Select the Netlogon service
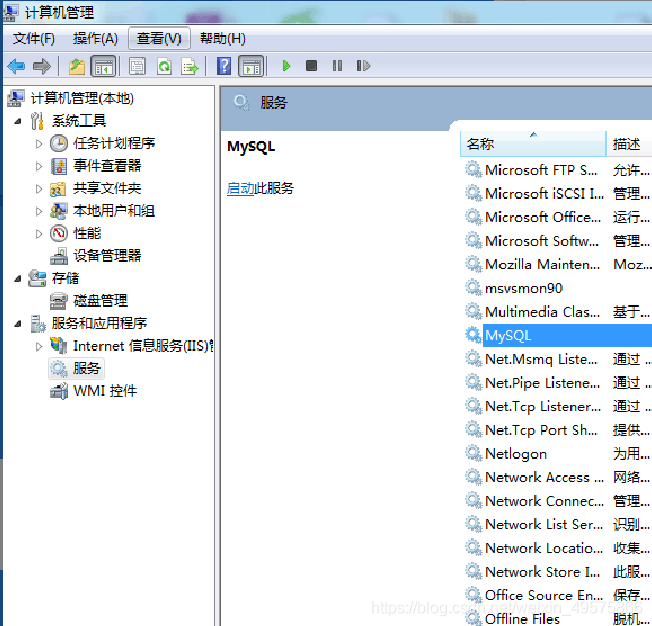The height and width of the screenshot is (626, 652). tap(516, 454)
